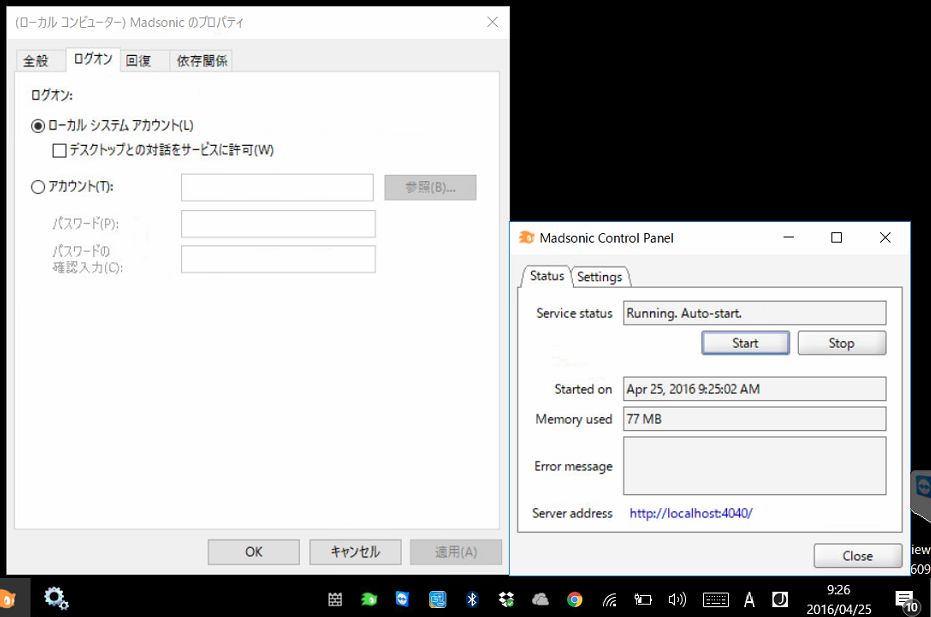Open the Wi-Fi network icon
This screenshot has height=617, width=931.
[609, 600]
